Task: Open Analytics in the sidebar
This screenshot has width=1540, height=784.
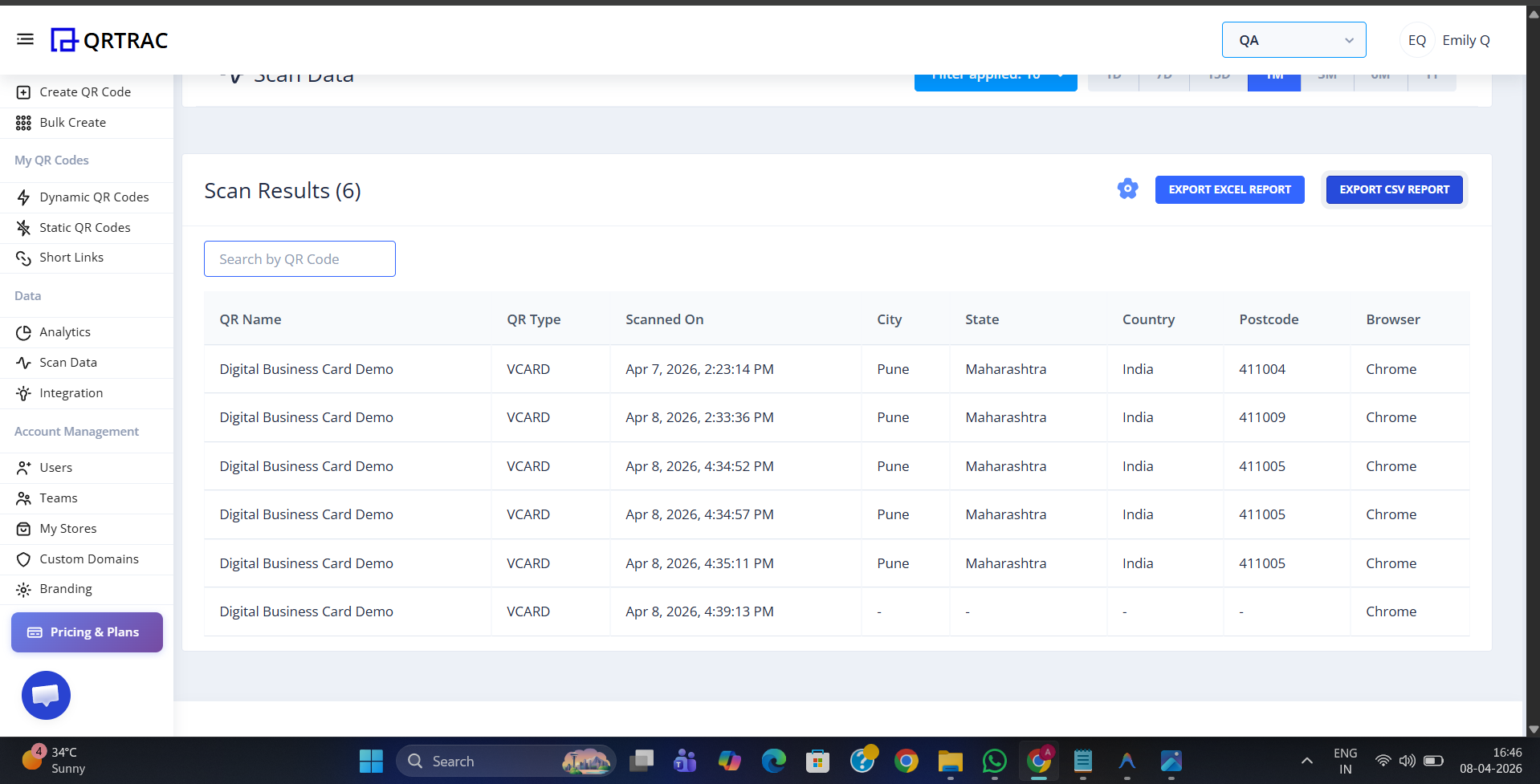Action: [x=65, y=332]
